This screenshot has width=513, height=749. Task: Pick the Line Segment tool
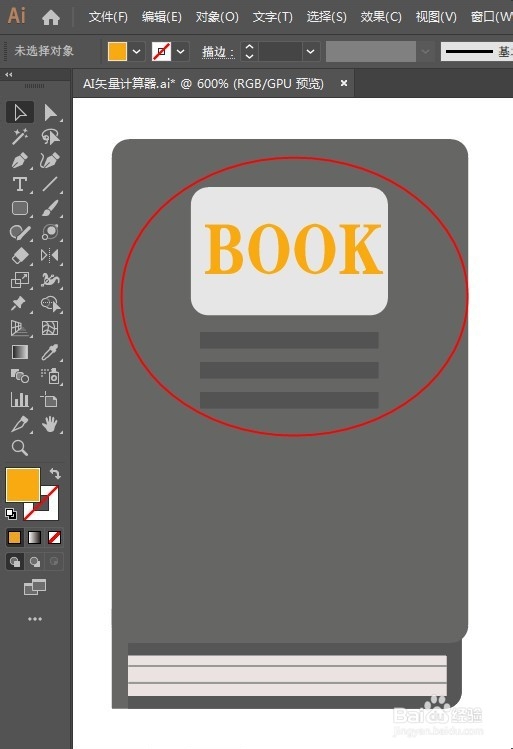click(x=50, y=184)
